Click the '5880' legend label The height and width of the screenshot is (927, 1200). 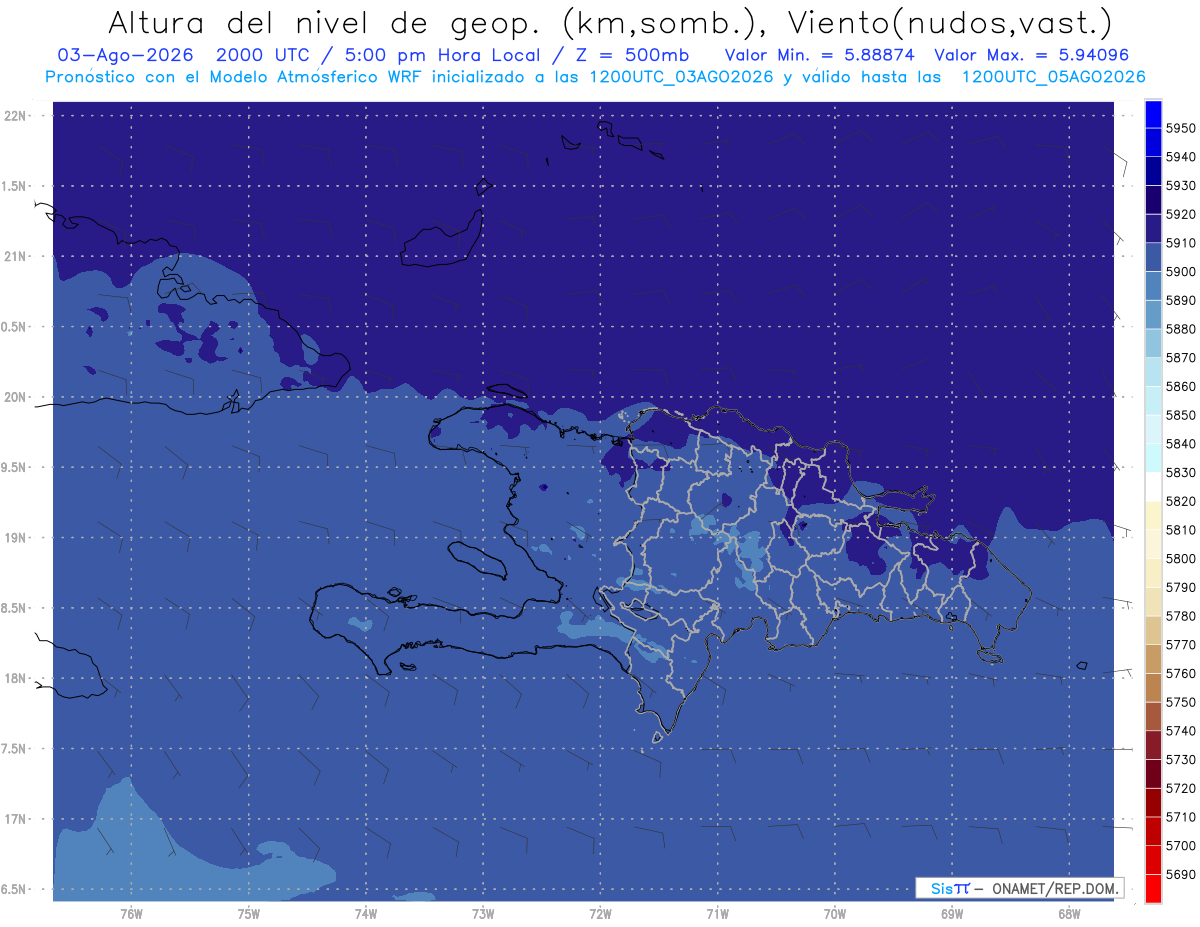[x=1180, y=329]
